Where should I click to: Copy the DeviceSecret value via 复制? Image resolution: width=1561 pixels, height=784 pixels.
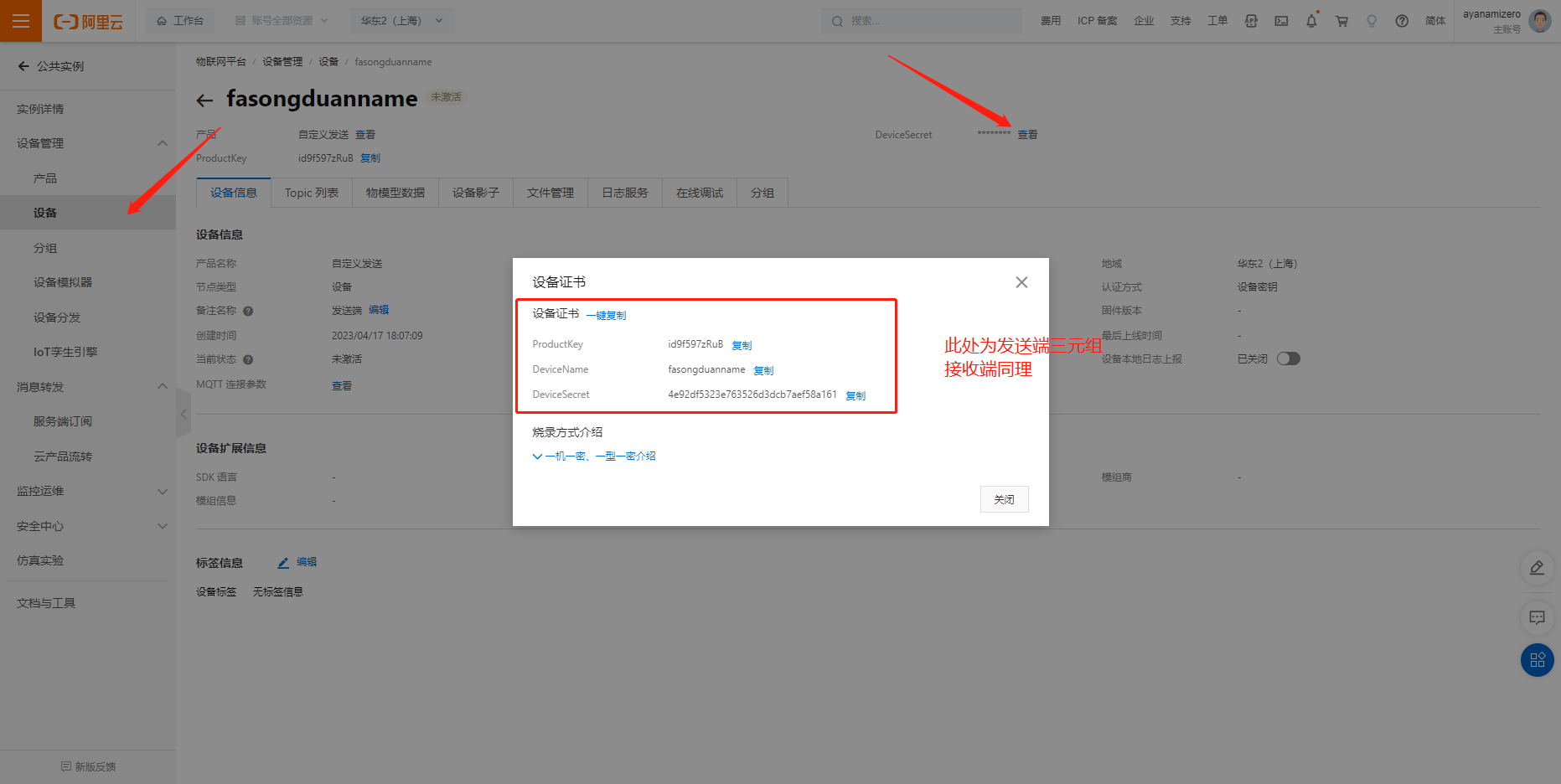click(855, 395)
